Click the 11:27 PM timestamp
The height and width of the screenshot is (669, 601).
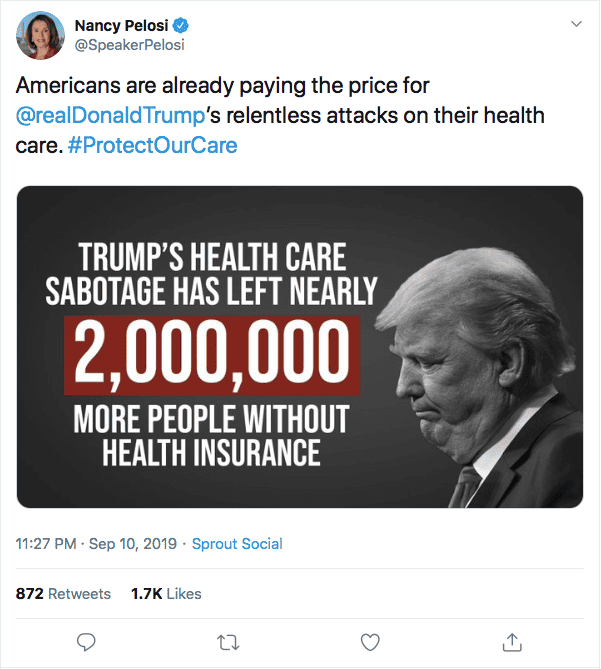[46, 544]
